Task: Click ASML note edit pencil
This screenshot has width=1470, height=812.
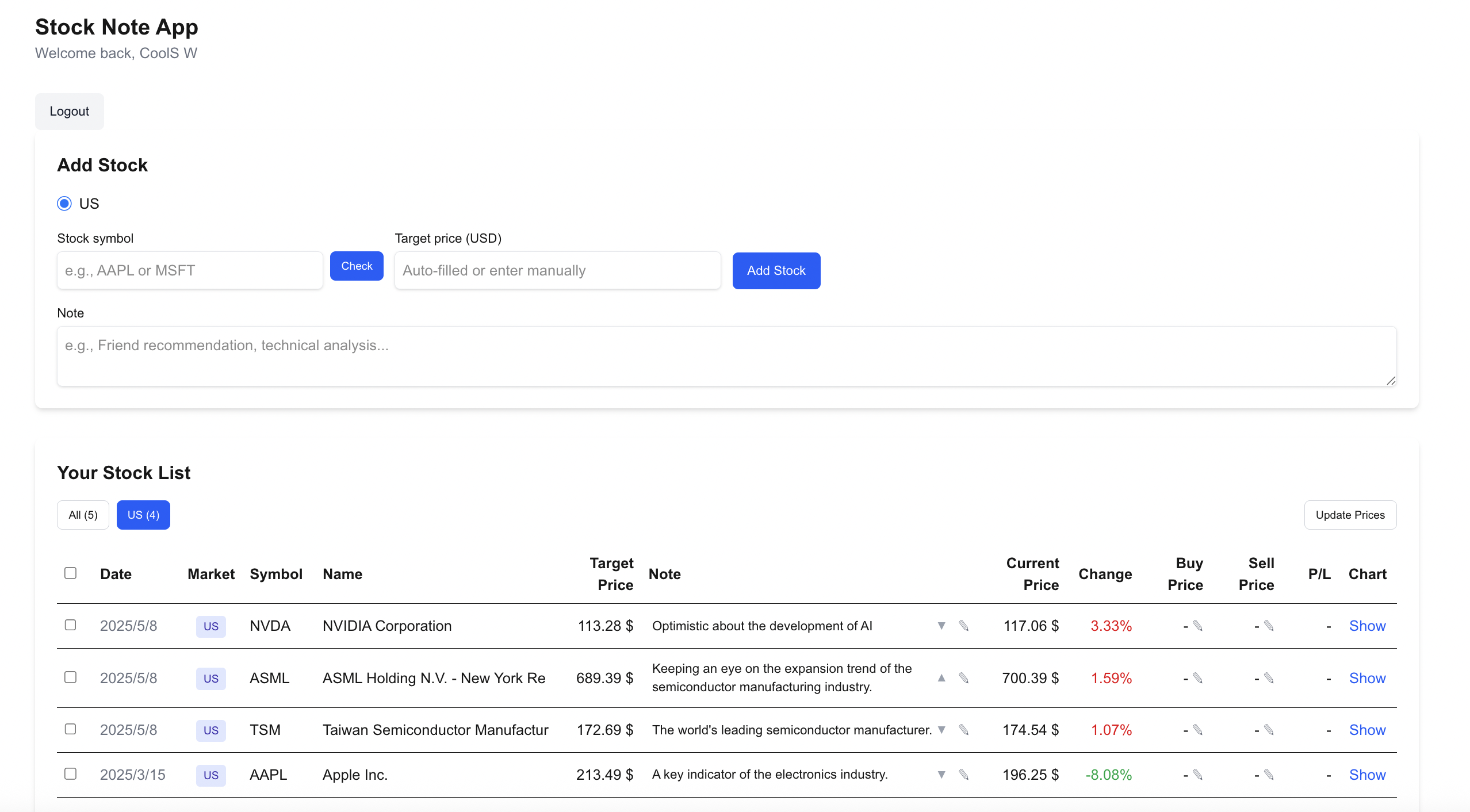Action: point(964,678)
